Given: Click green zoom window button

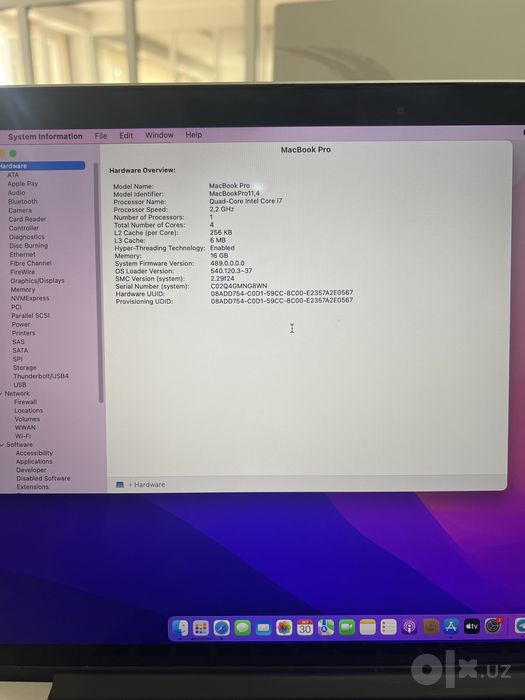Looking at the screenshot, I should point(13,153).
